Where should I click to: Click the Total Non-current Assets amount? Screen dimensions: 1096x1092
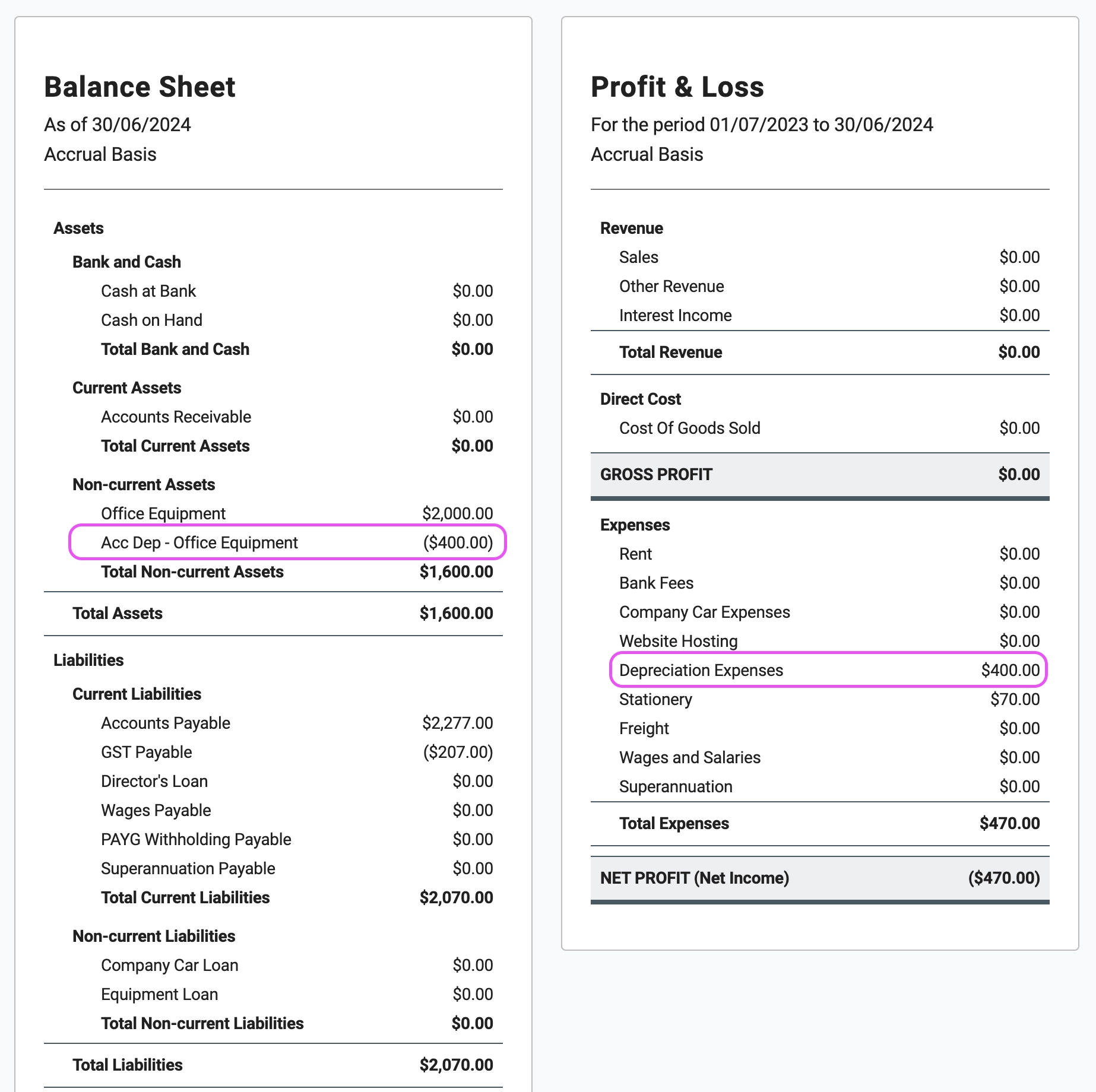[x=456, y=572]
